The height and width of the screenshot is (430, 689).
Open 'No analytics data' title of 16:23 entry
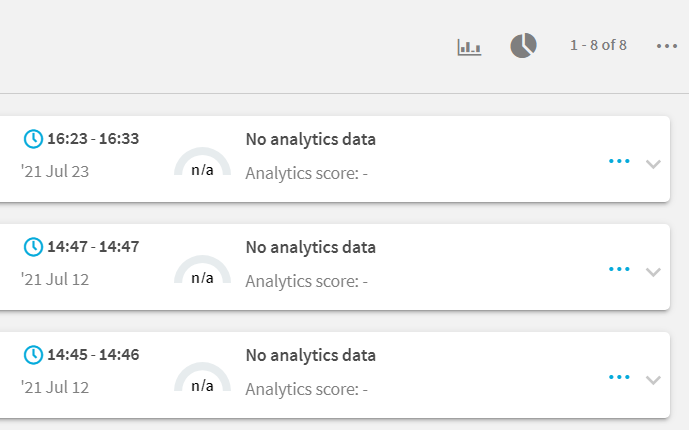pyautogui.click(x=311, y=139)
